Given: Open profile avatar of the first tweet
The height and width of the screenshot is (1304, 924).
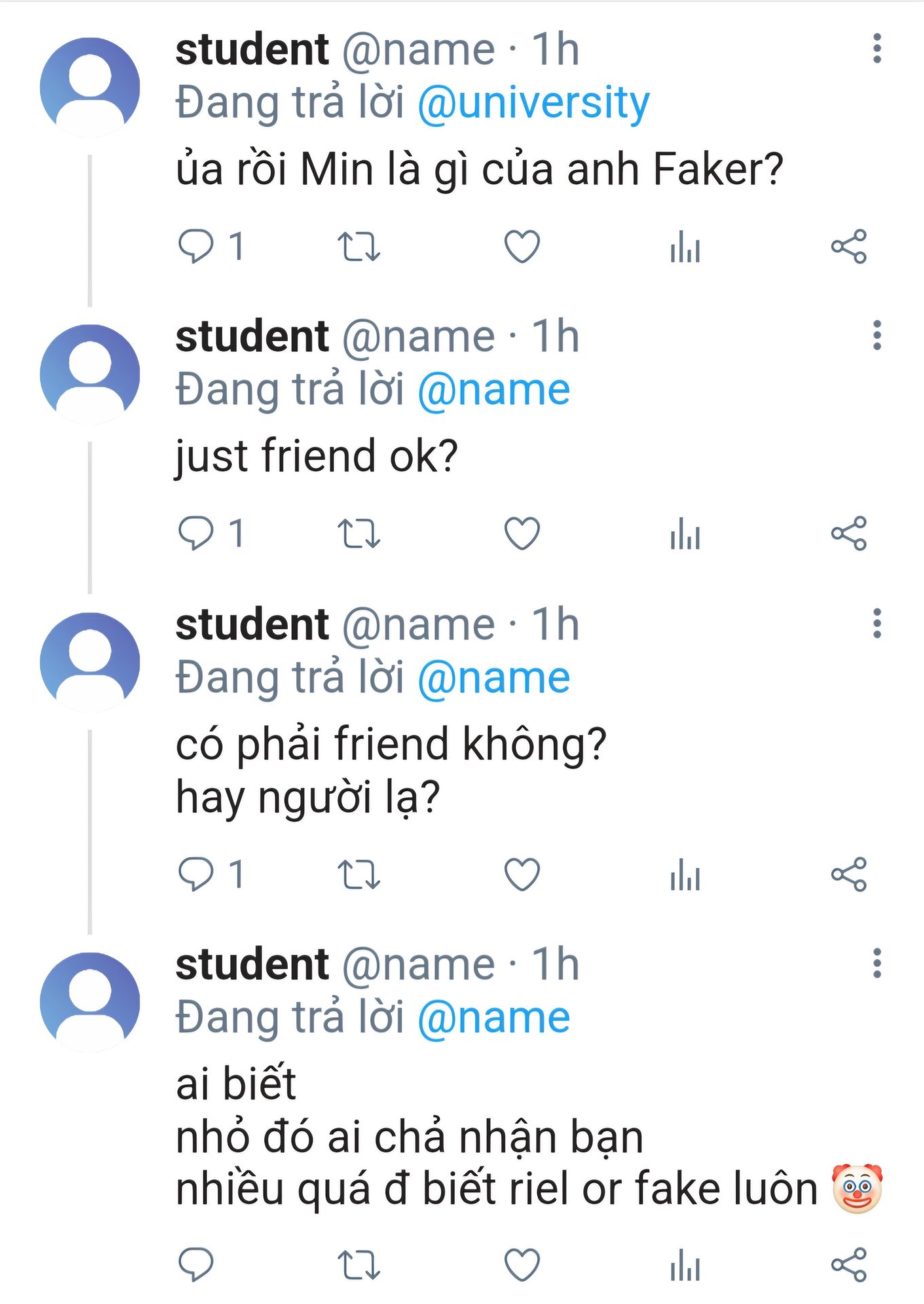Looking at the screenshot, I should click(x=90, y=87).
